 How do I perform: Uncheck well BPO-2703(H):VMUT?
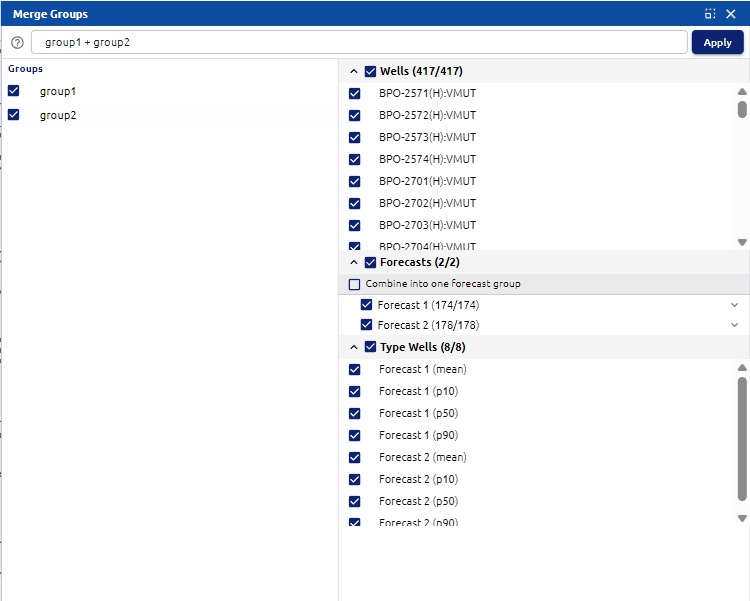pos(354,225)
